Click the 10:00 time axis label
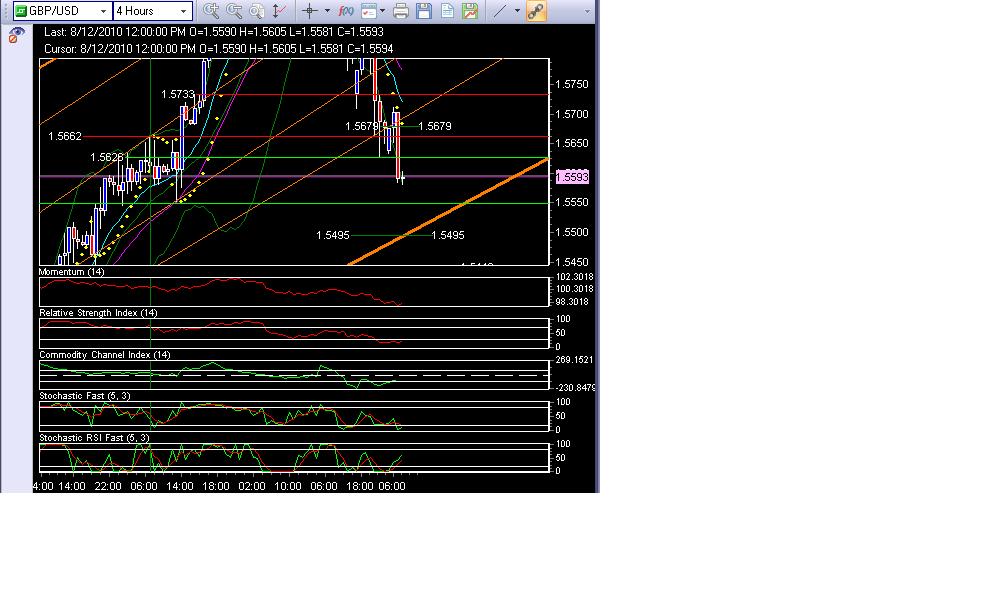983x611 pixels. [288, 486]
